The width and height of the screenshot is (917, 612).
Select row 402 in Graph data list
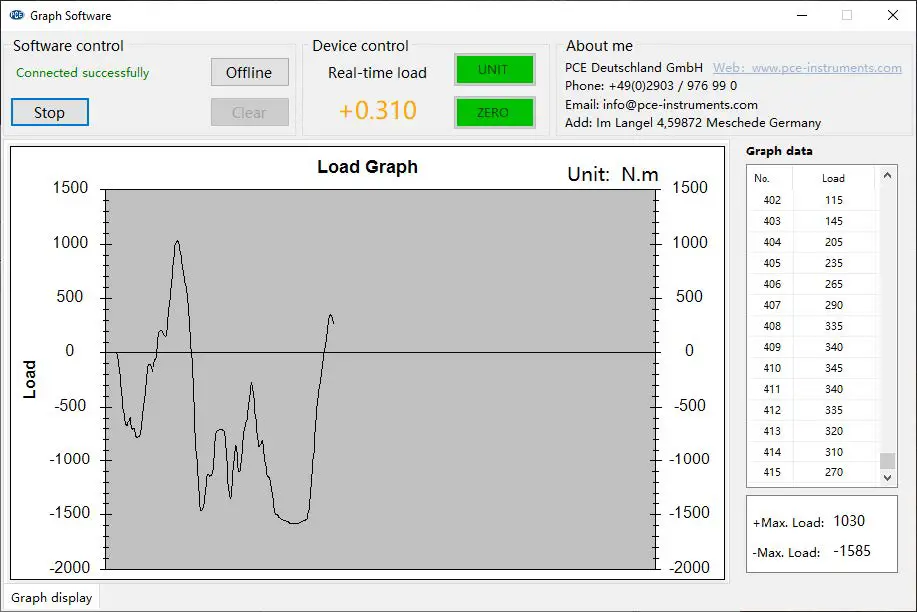[813, 200]
